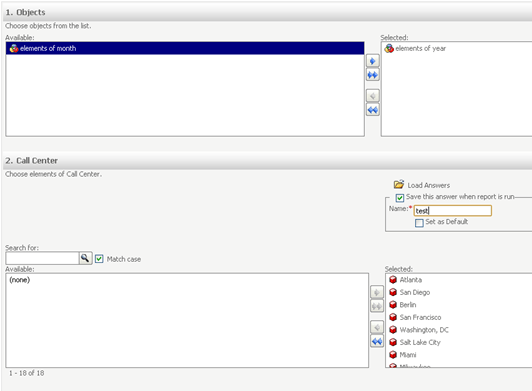Image resolution: width=532 pixels, height=391 pixels.
Task: Click the 2. Call Center section header
Action: (267, 161)
